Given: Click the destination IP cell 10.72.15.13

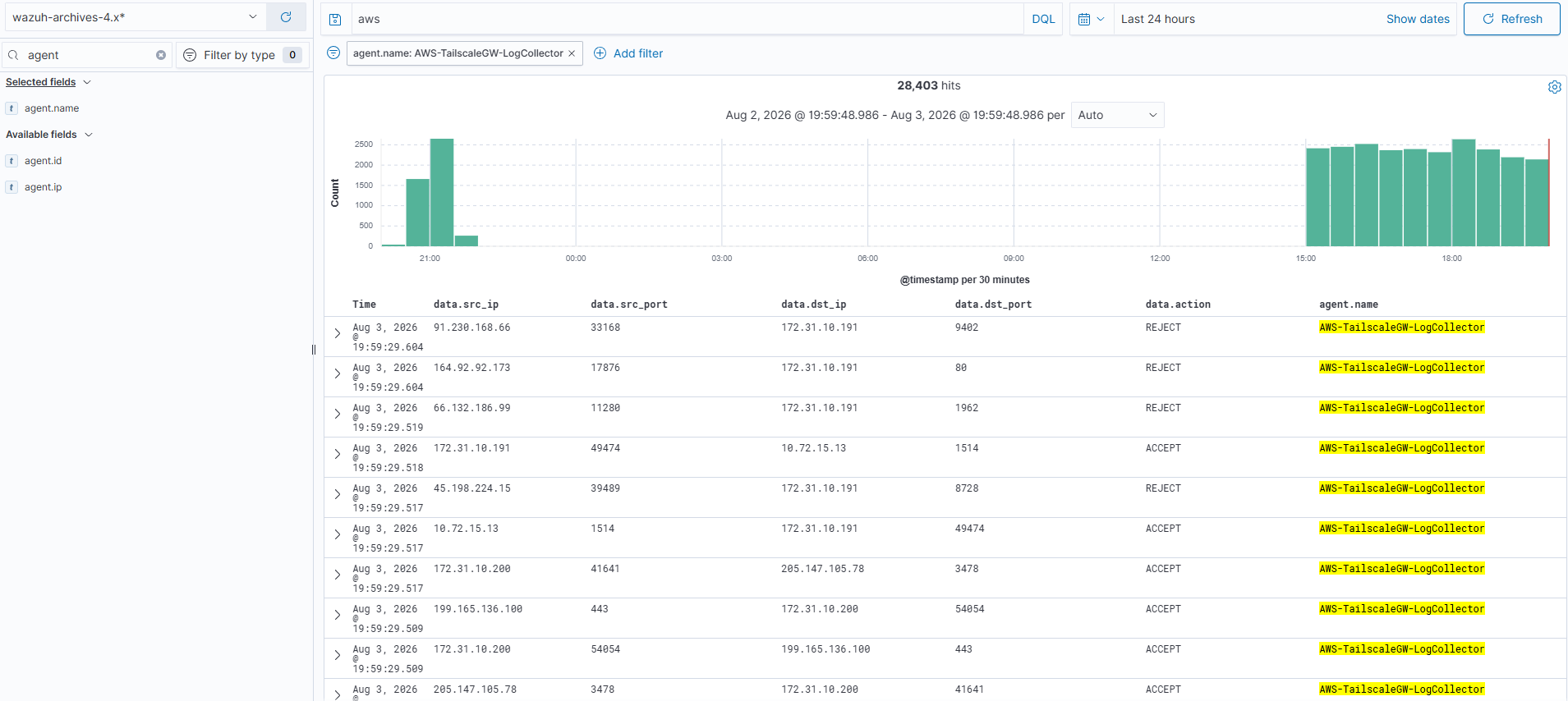Looking at the screenshot, I should click(813, 448).
